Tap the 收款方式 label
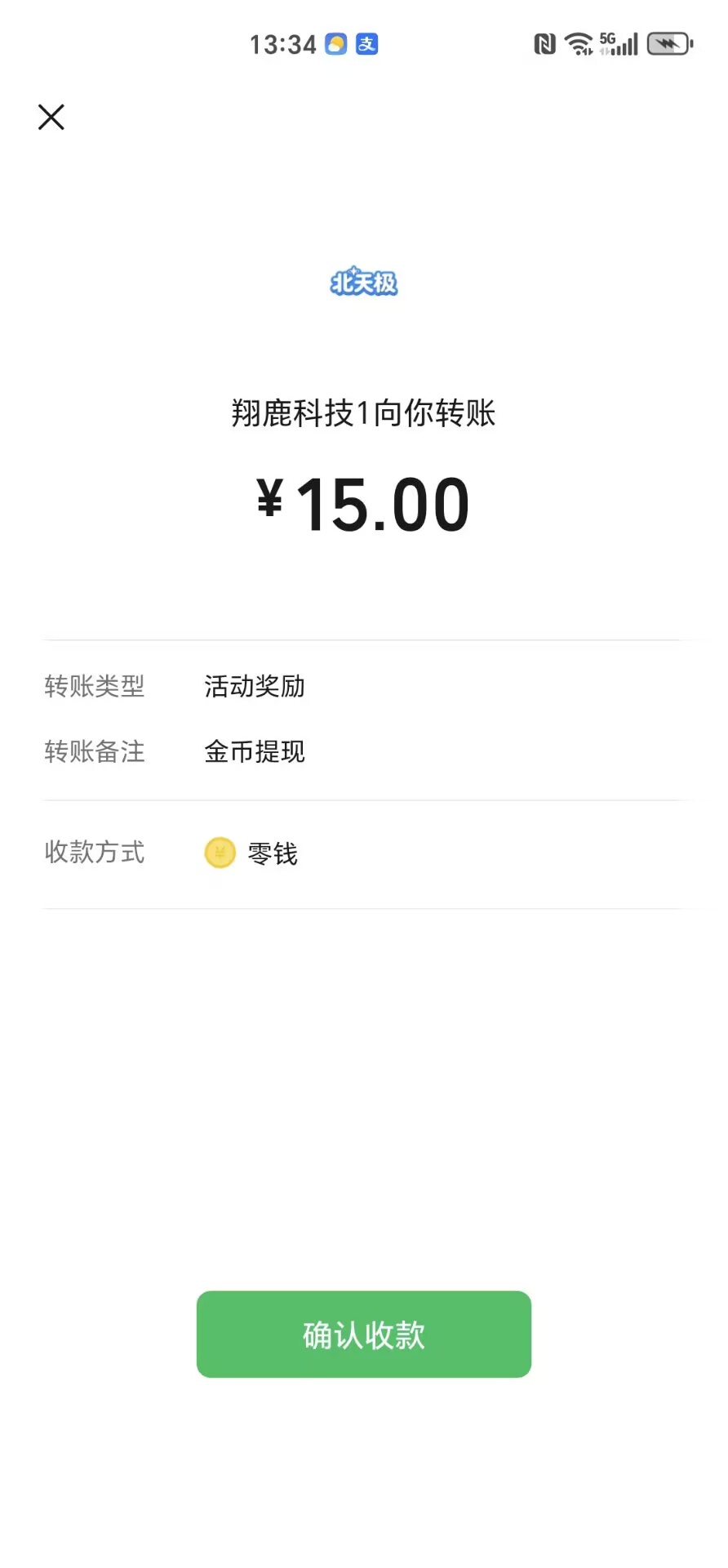Viewport: 728px width, 1568px height. (x=95, y=853)
